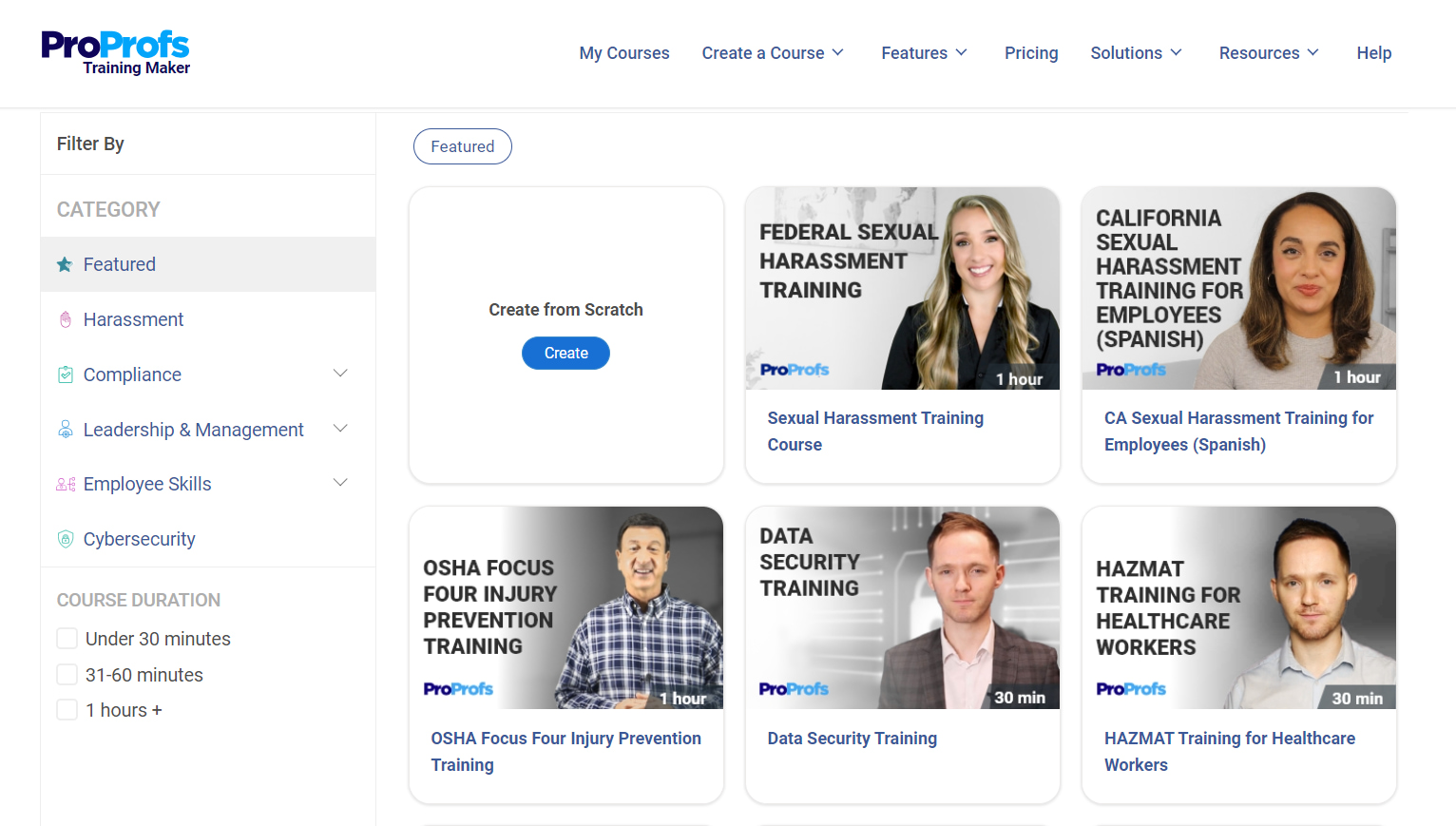Click the Harassment category icon

66,319
